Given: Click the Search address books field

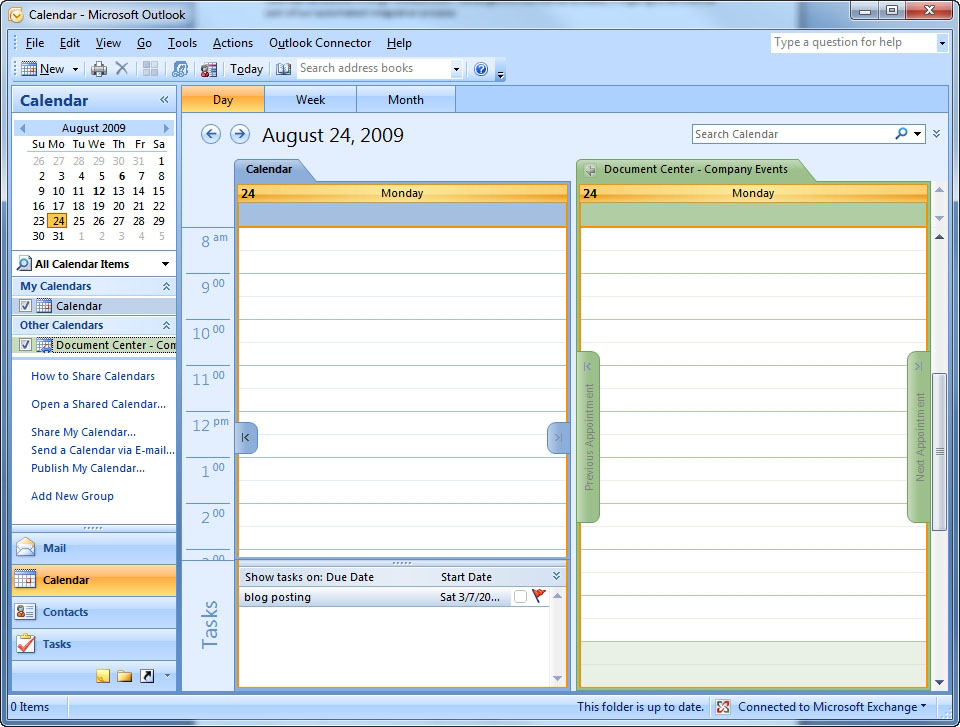Looking at the screenshot, I should (373, 69).
